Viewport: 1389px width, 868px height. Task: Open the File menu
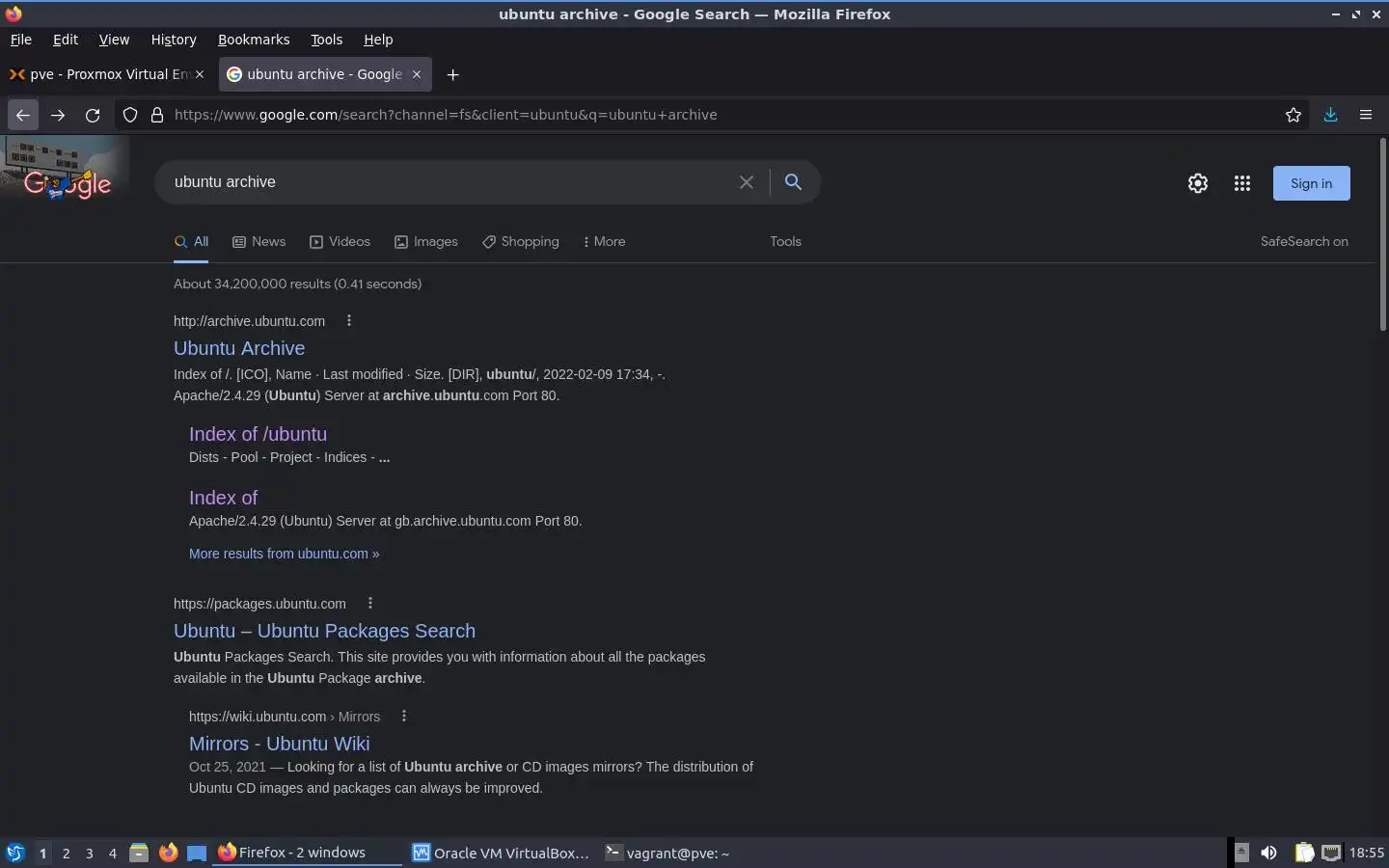pos(21,40)
